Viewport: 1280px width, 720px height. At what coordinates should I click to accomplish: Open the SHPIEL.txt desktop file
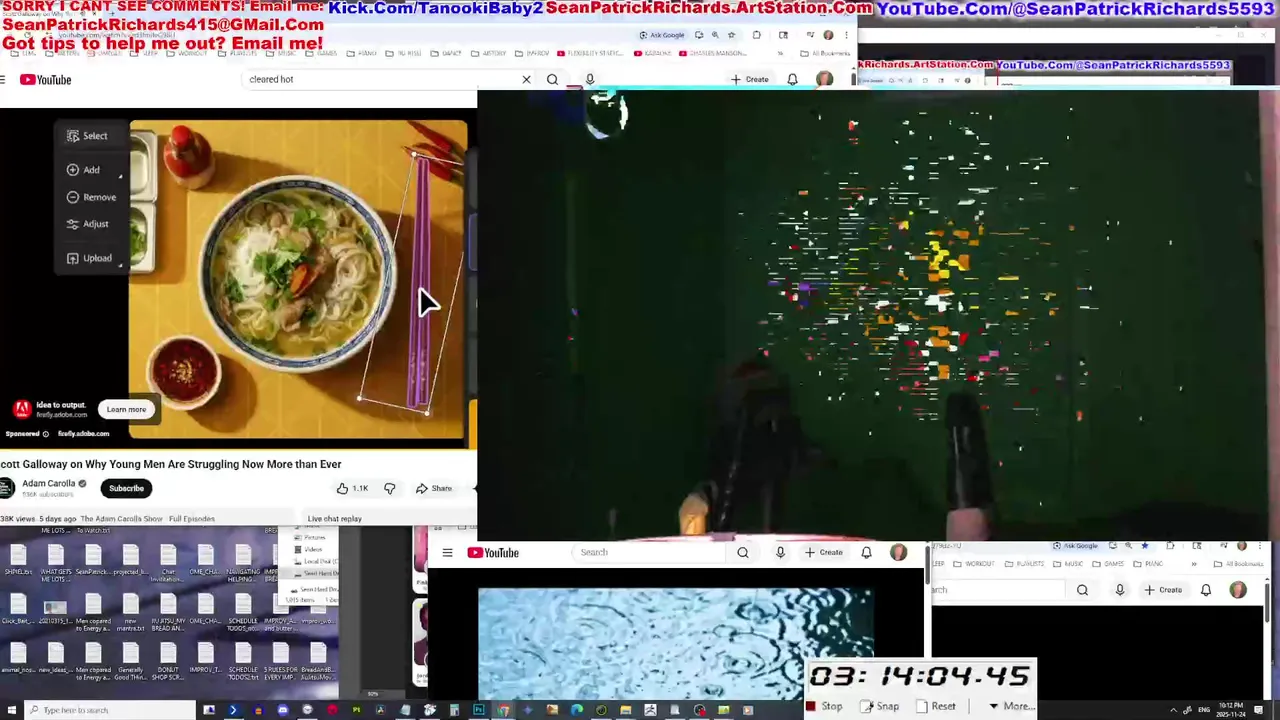point(17,560)
